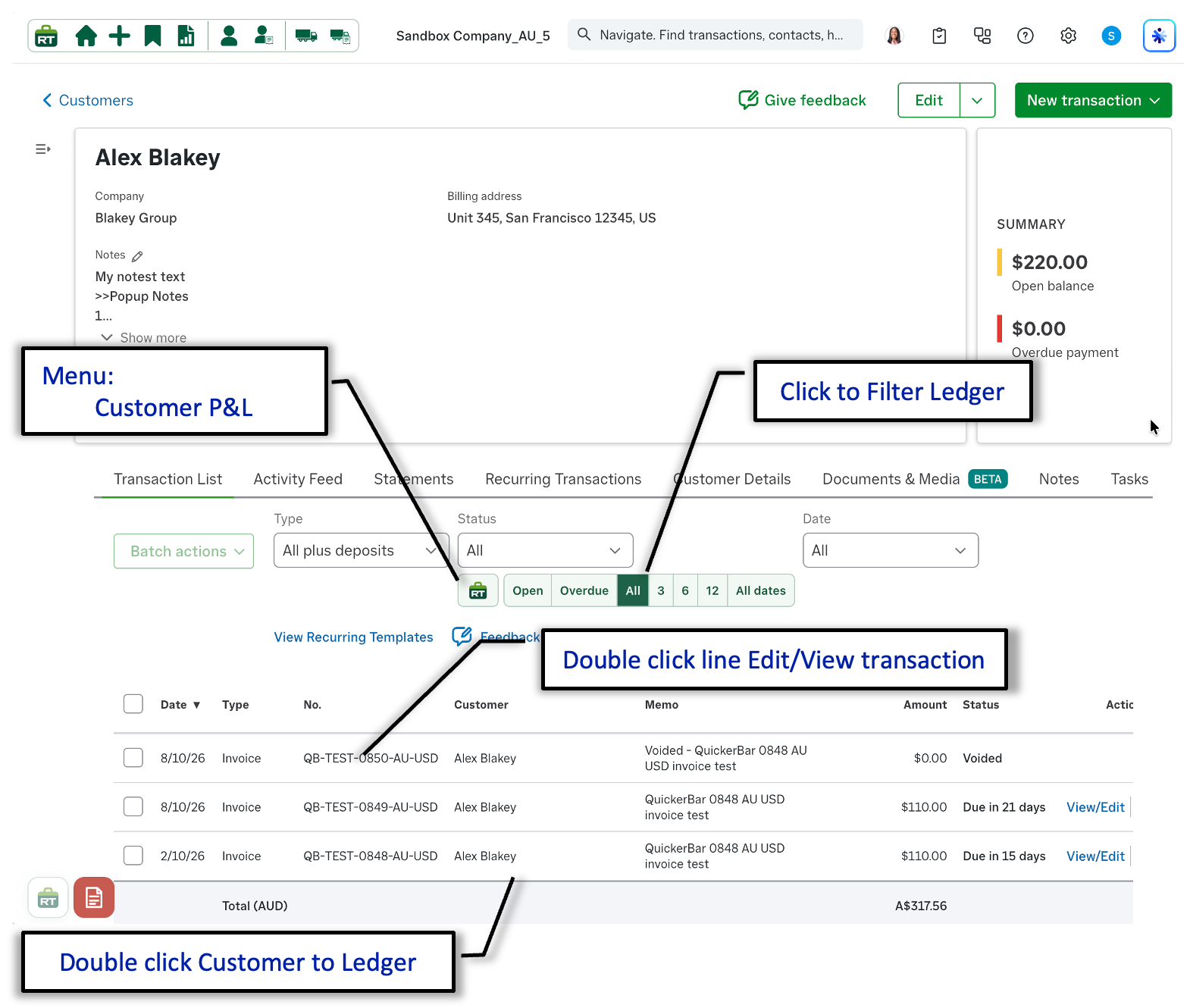Open customers via person icon
Viewport: 1190px width, 1008px height.
(x=229, y=36)
